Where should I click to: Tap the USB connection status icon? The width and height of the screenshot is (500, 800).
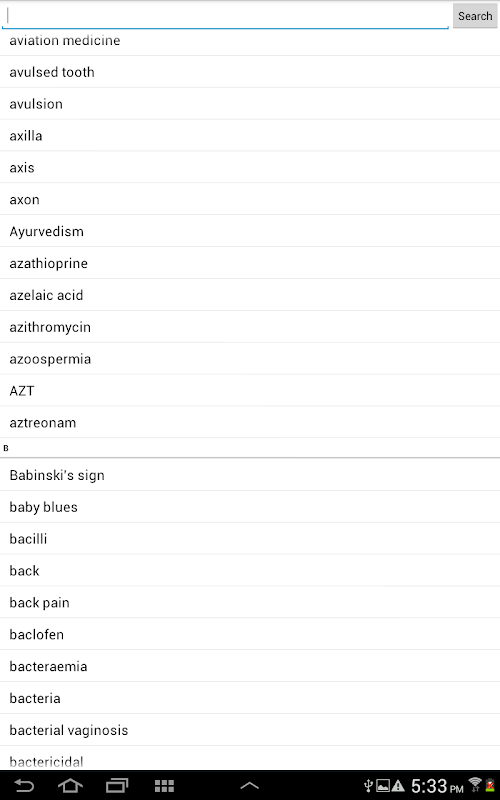368,786
